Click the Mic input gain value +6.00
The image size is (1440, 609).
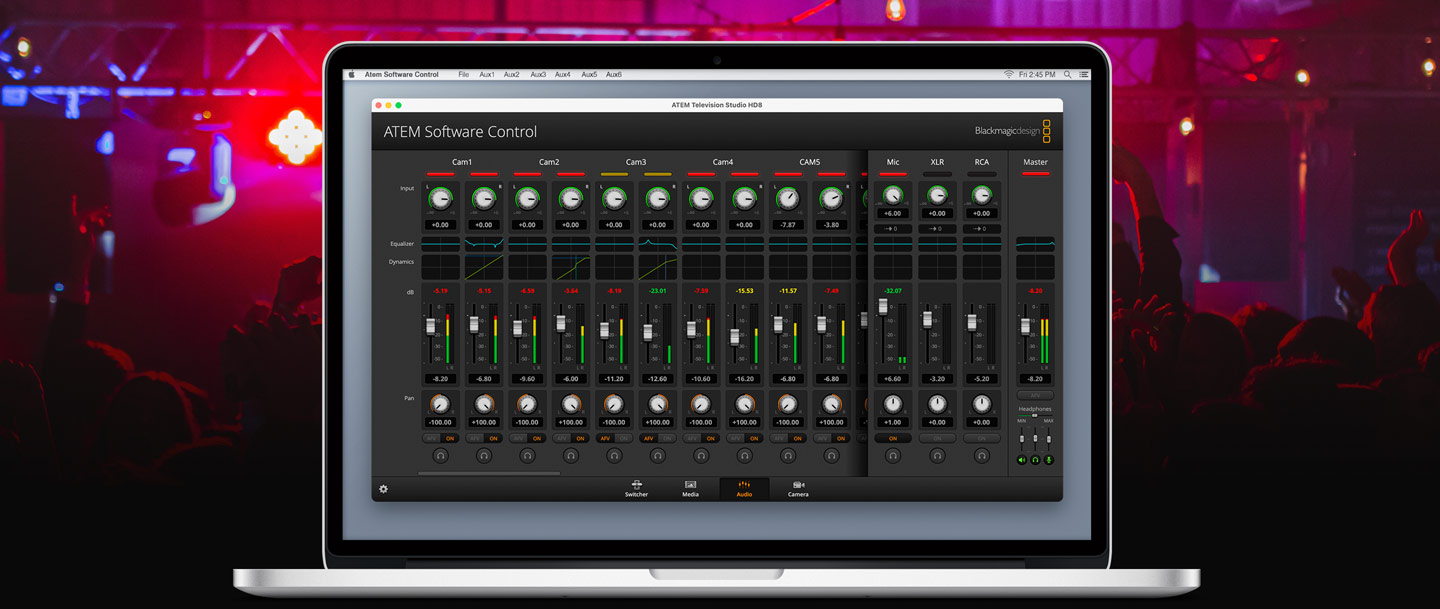[893, 213]
